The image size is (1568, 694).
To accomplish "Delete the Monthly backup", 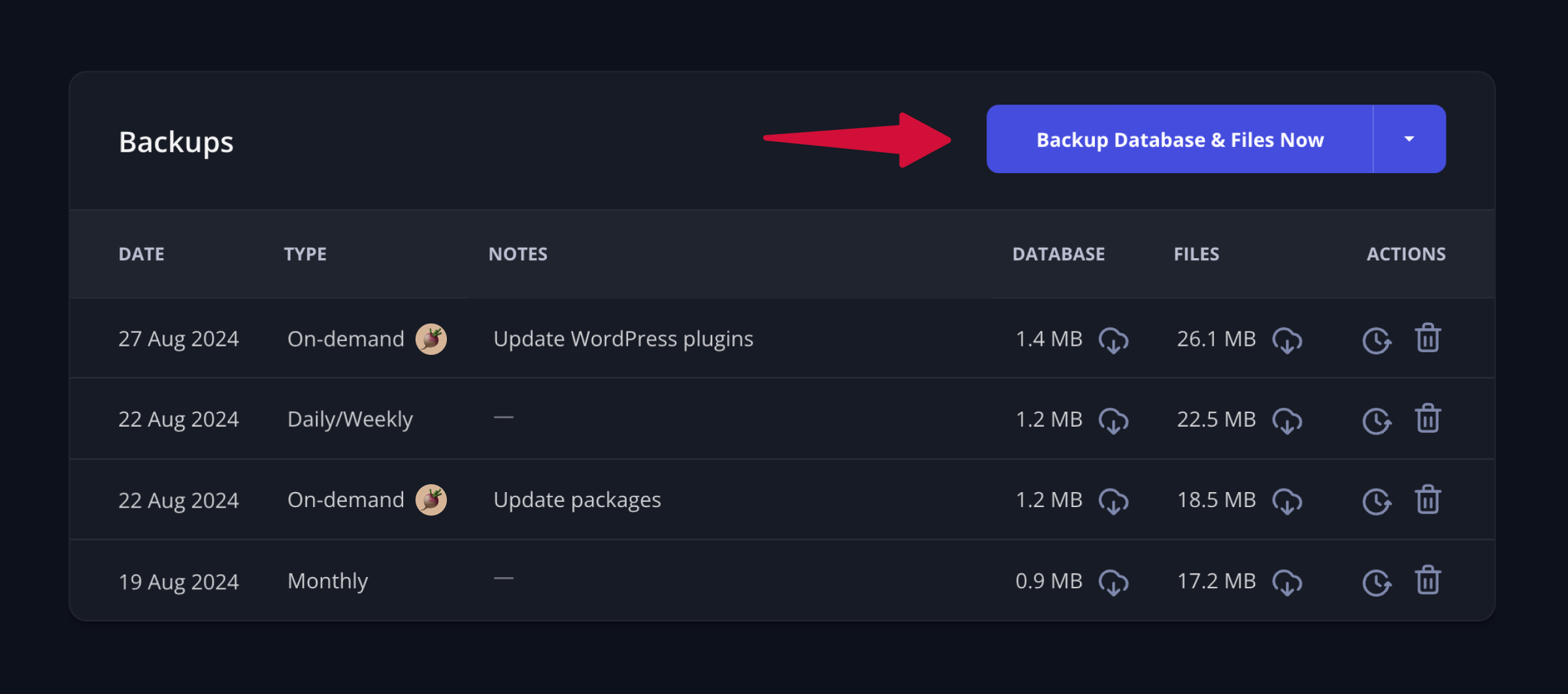I will tap(1428, 580).
